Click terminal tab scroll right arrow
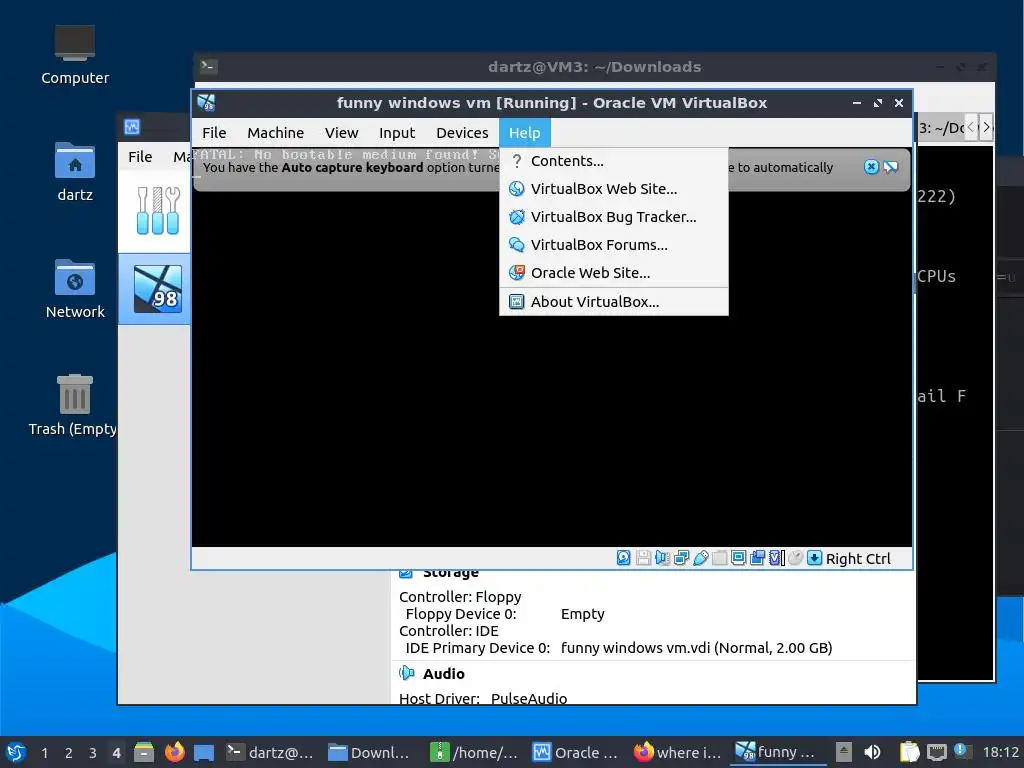This screenshot has width=1024, height=768. coord(986,127)
